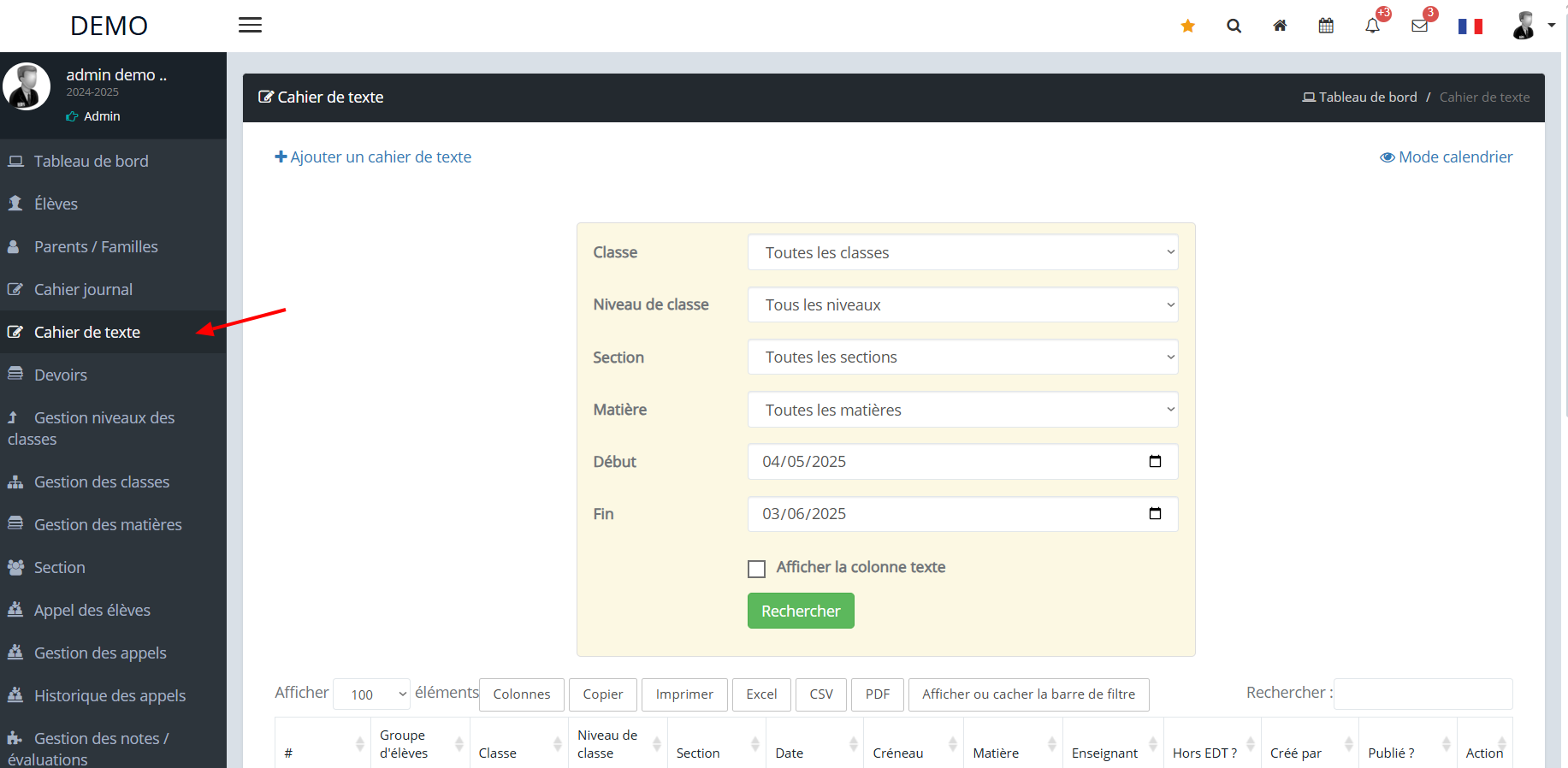
Task: Export table with PDF button
Action: 878,694
